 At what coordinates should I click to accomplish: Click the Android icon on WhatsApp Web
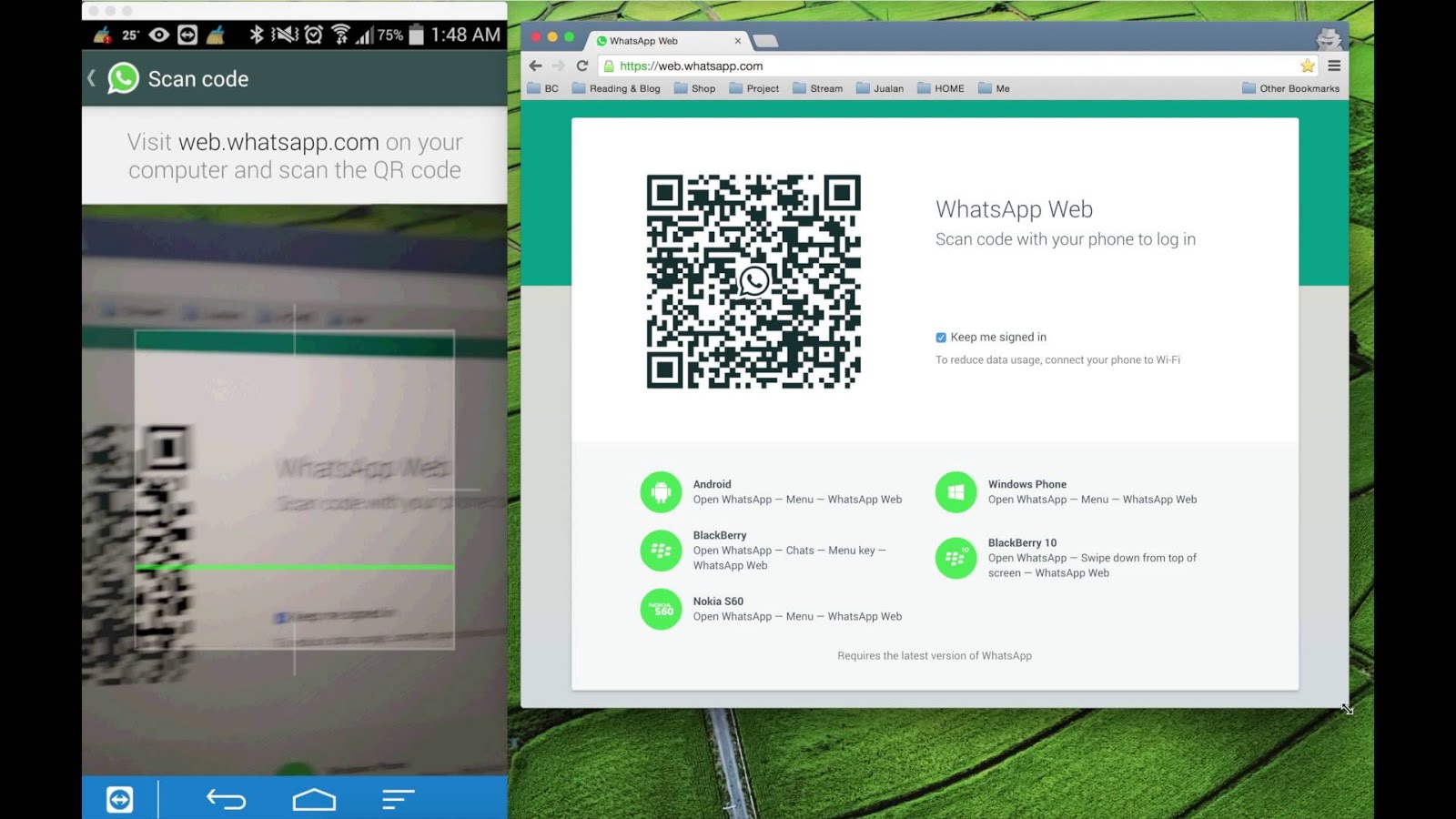pyautogui.click(x=661, y=491)
